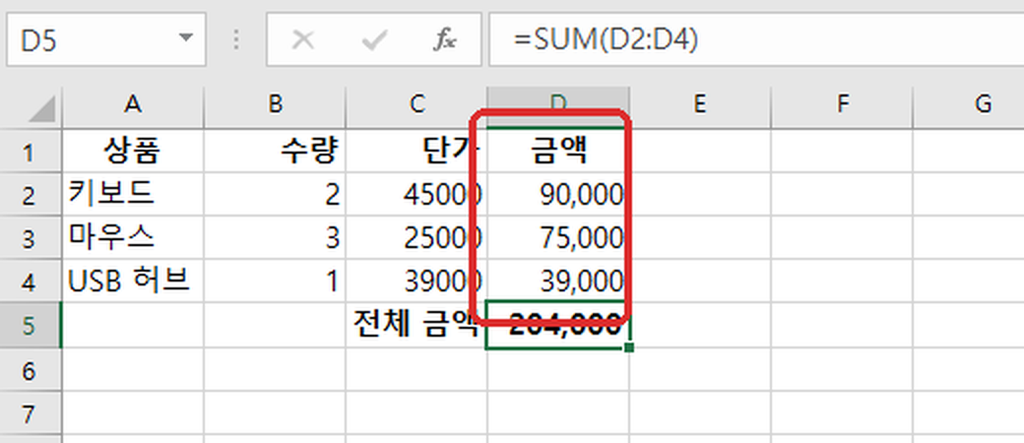The width and height of the screenshot is (1024, 443).
Task: Click the Insert Function fx icon
Action: point(445,41)
